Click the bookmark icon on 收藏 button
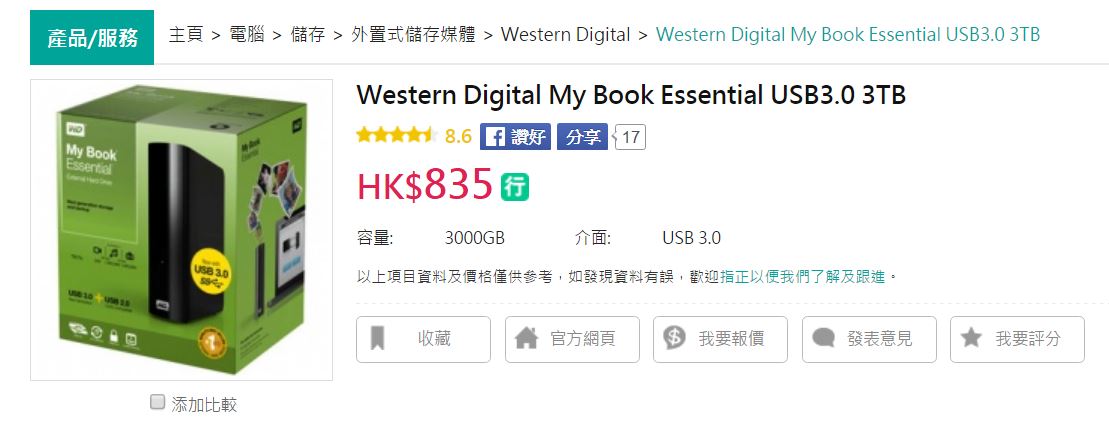Viewport: 1109px width, 428px height. (378, 338)
